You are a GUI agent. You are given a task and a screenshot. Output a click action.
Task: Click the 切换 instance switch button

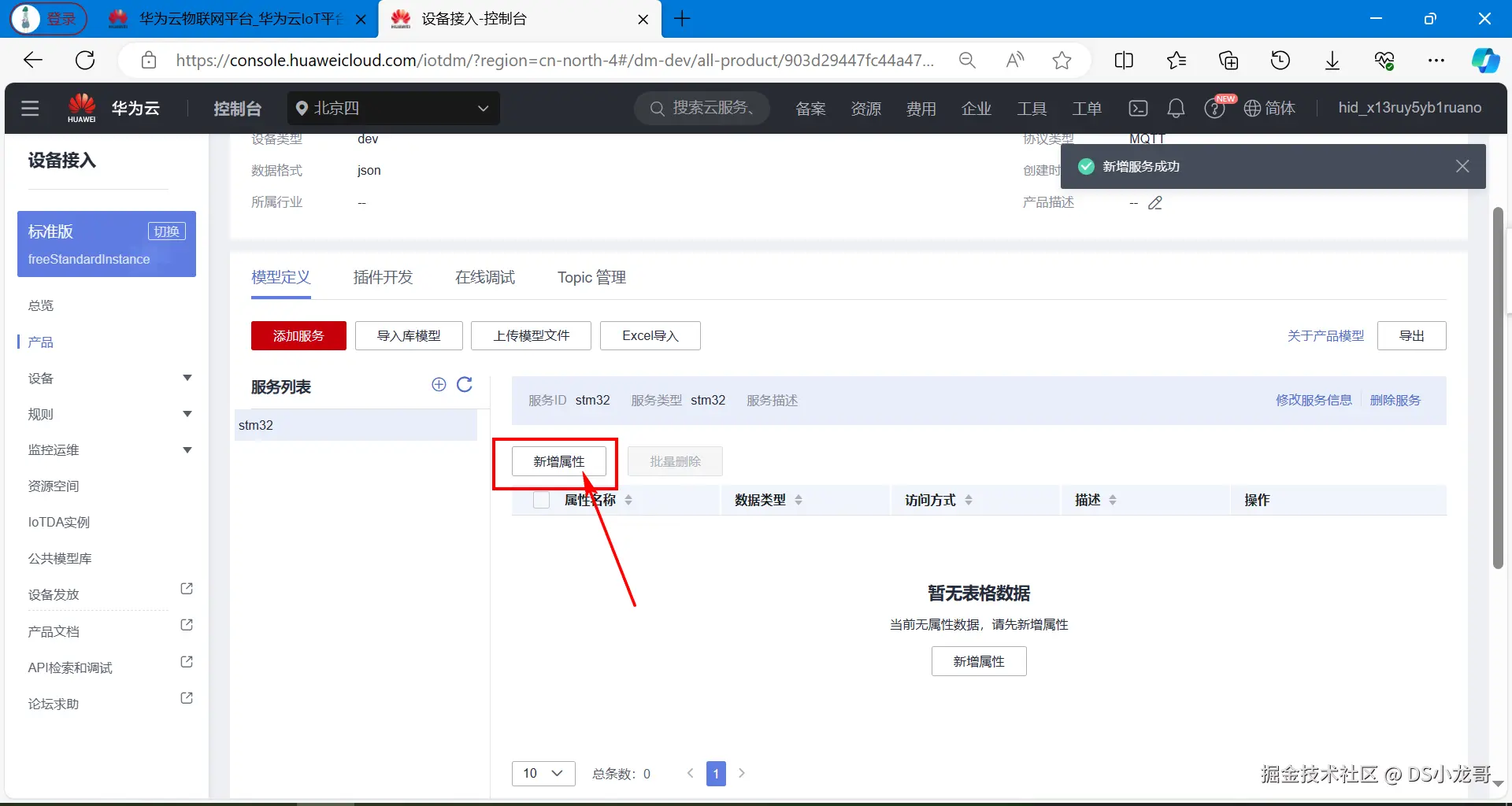coord(167,231)
